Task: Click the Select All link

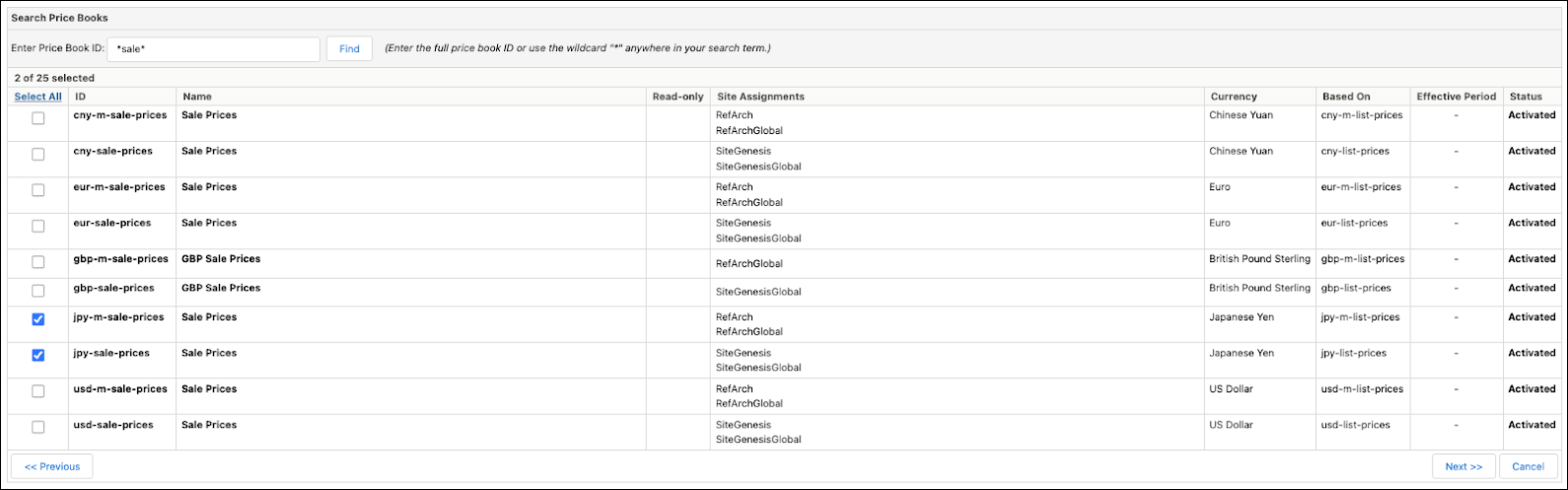Action: 37,97
